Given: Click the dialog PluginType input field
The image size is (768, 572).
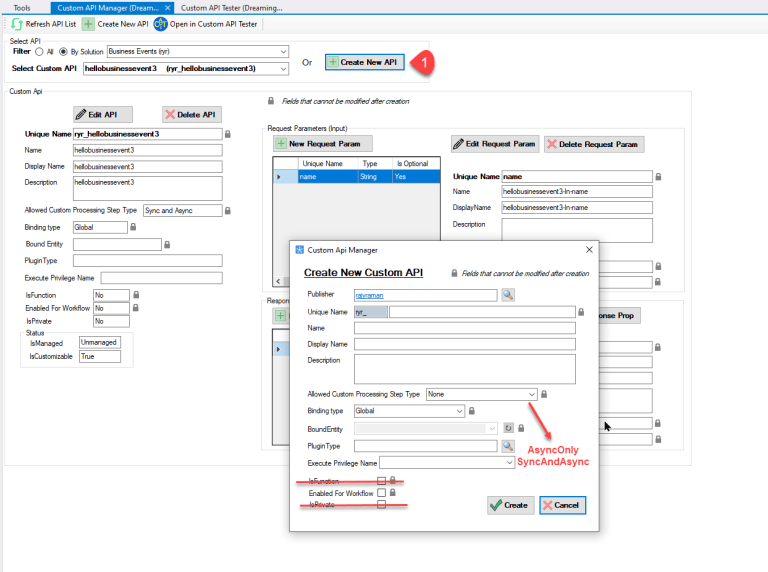Looking at the screenshot, I should coord(426,446).
